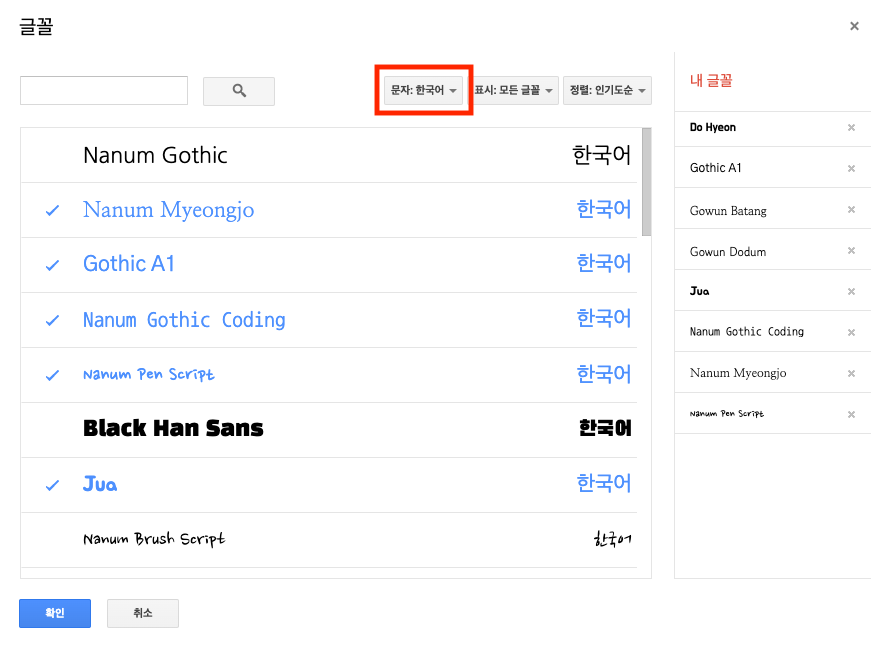Remove Gothic A1 from 내 글꼴 list
This screenshot has height=646, width=871.
(x=851, y=168)
